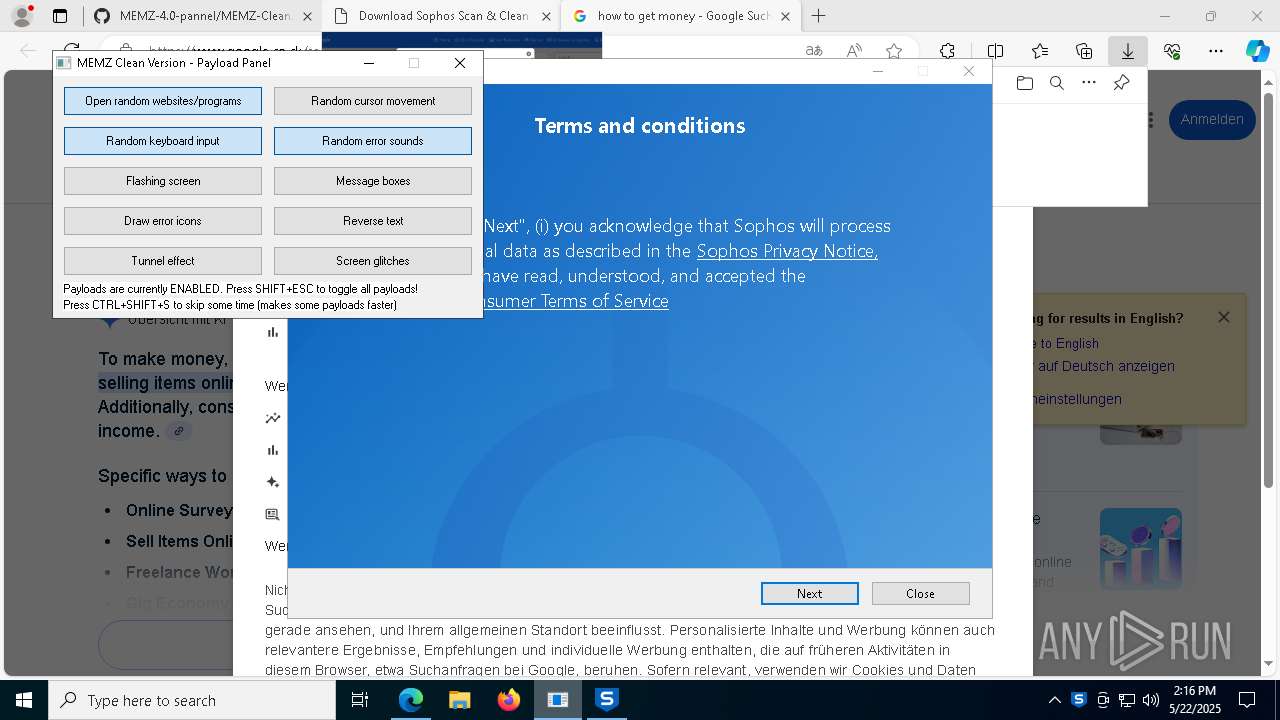Switch to MEMZ app in taskbar
Screen dimensions: 1280x720
(x=558, y=700)
